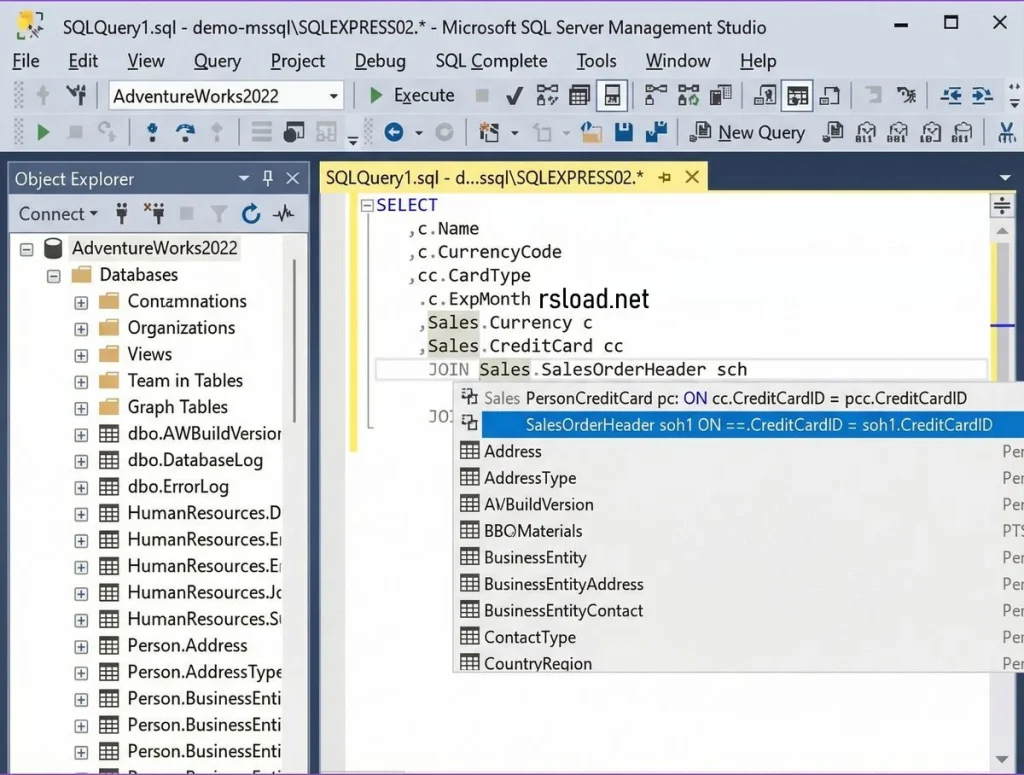Screen dimensions: 1024x775
Task: Open the Query menu
Action: tap(217, 61)
